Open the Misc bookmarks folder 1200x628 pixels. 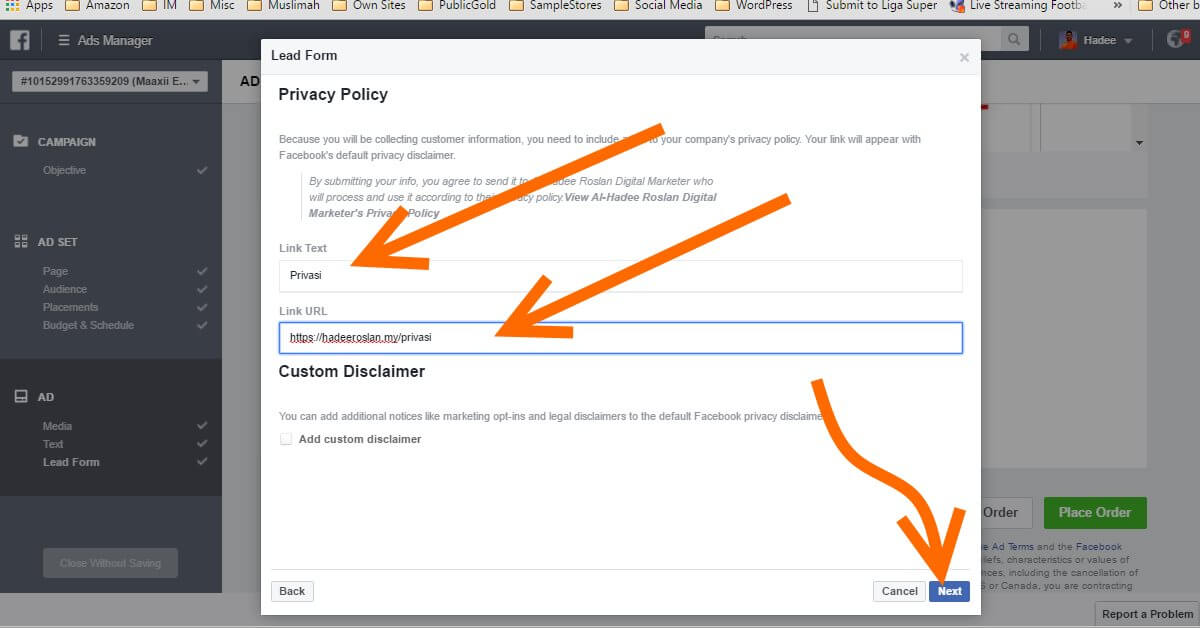[x=213, y=5]
